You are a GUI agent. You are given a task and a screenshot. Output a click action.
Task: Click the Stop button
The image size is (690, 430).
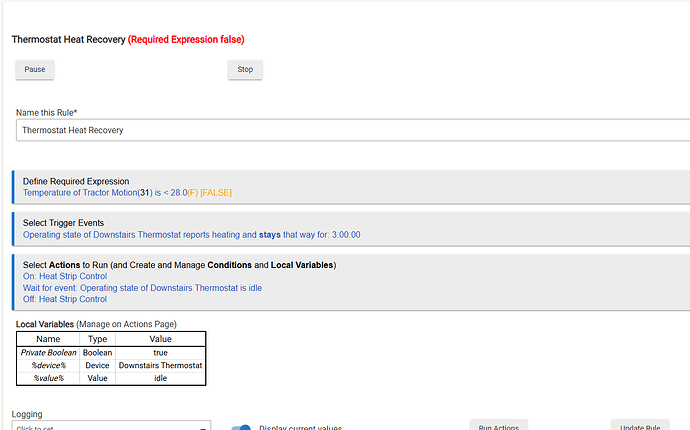(245, 70)
